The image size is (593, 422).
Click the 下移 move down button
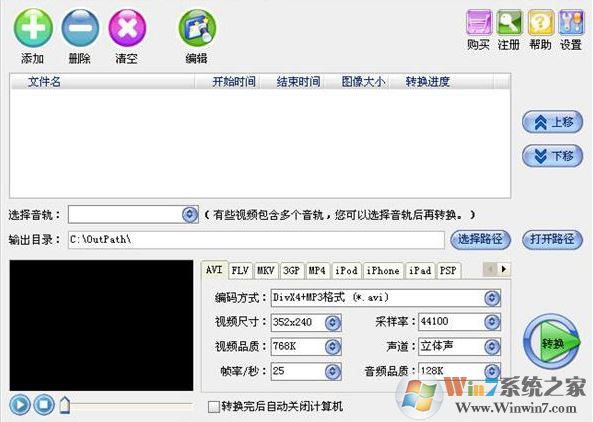(x=552, y=155)
